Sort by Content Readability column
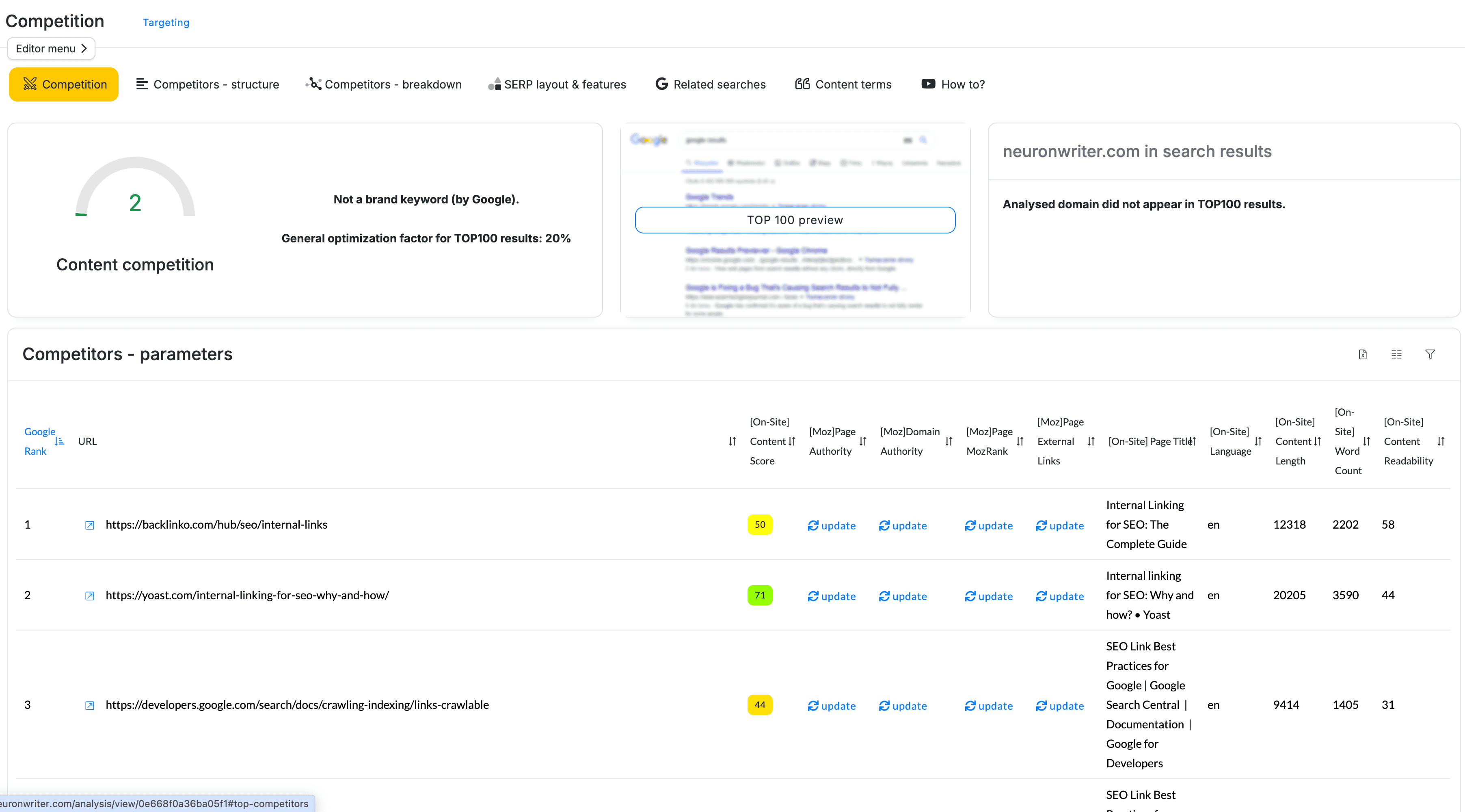This screenshot has width=1465, height=812. coord(1441,441)
